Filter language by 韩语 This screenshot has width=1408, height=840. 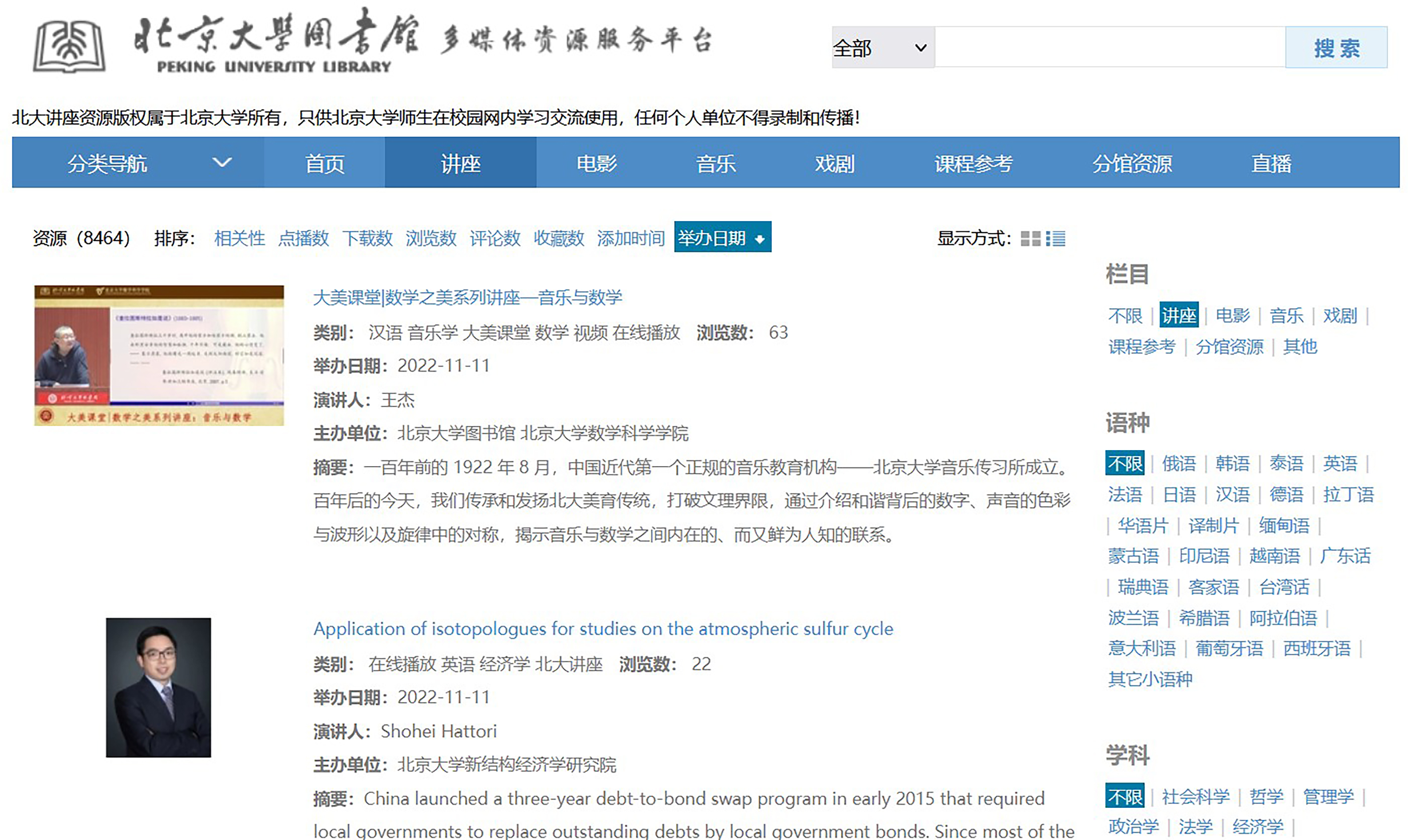1232,464
